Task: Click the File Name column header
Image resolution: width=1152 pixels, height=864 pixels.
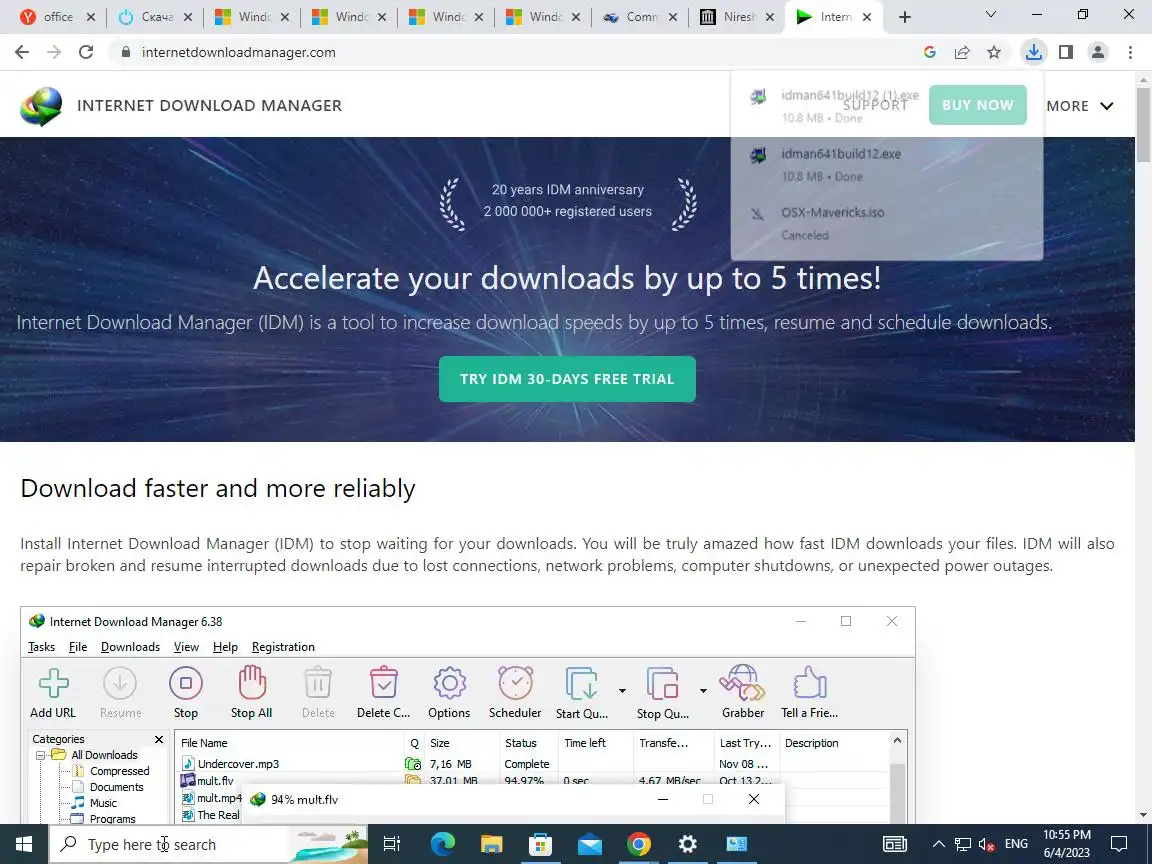Action: click(204, 743)
